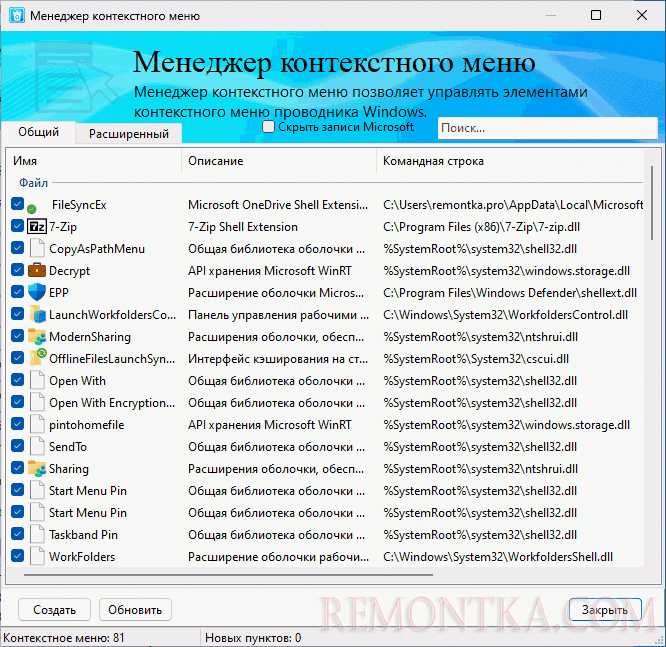The height and width of the screenshot is (647, 666).
Task: Disable the Taskband Pin checkbox
Action: pos(17,534)
